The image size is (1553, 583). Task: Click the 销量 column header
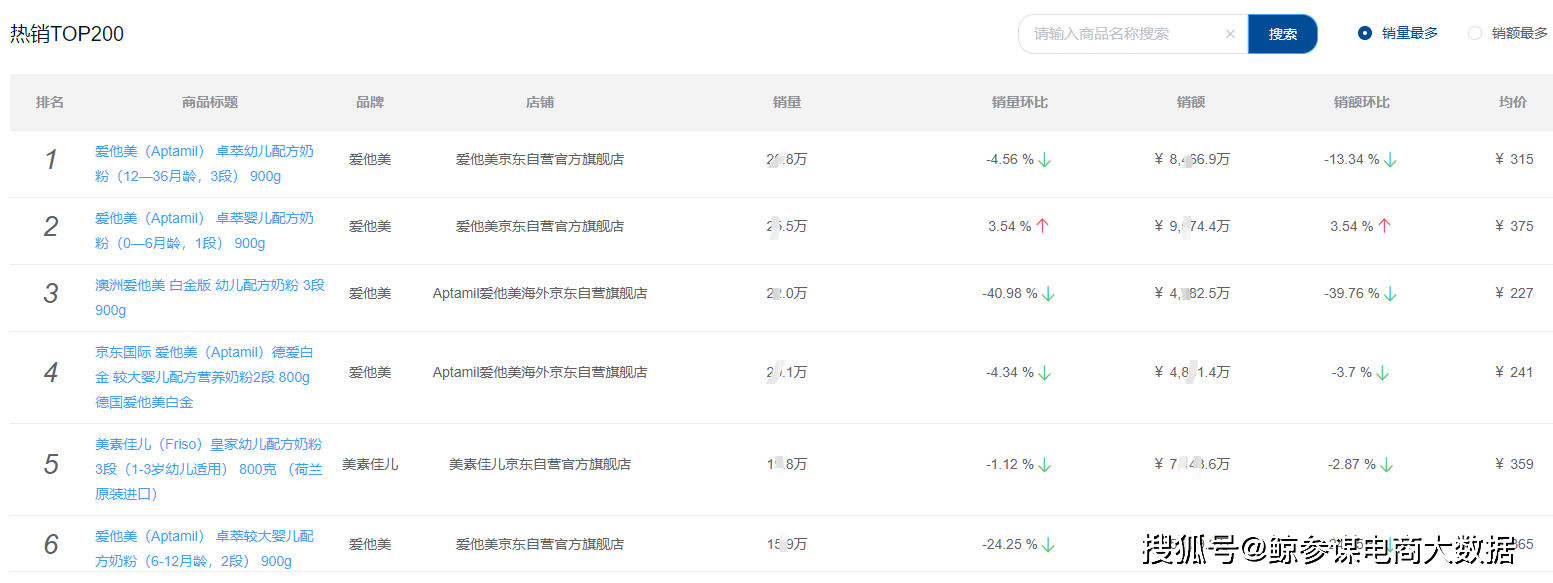coord(787,102)
